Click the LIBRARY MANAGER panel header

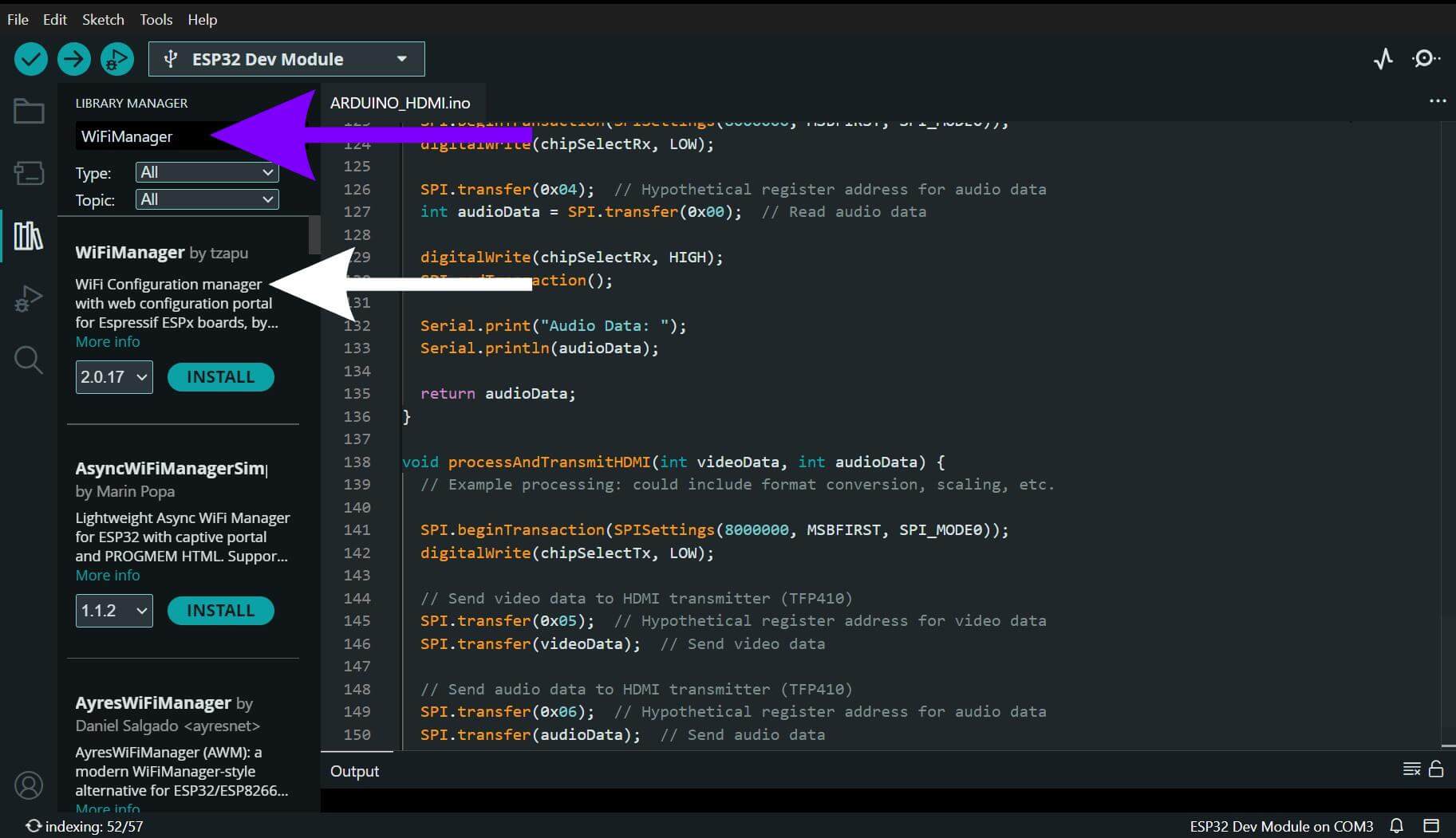pos(132,103)
